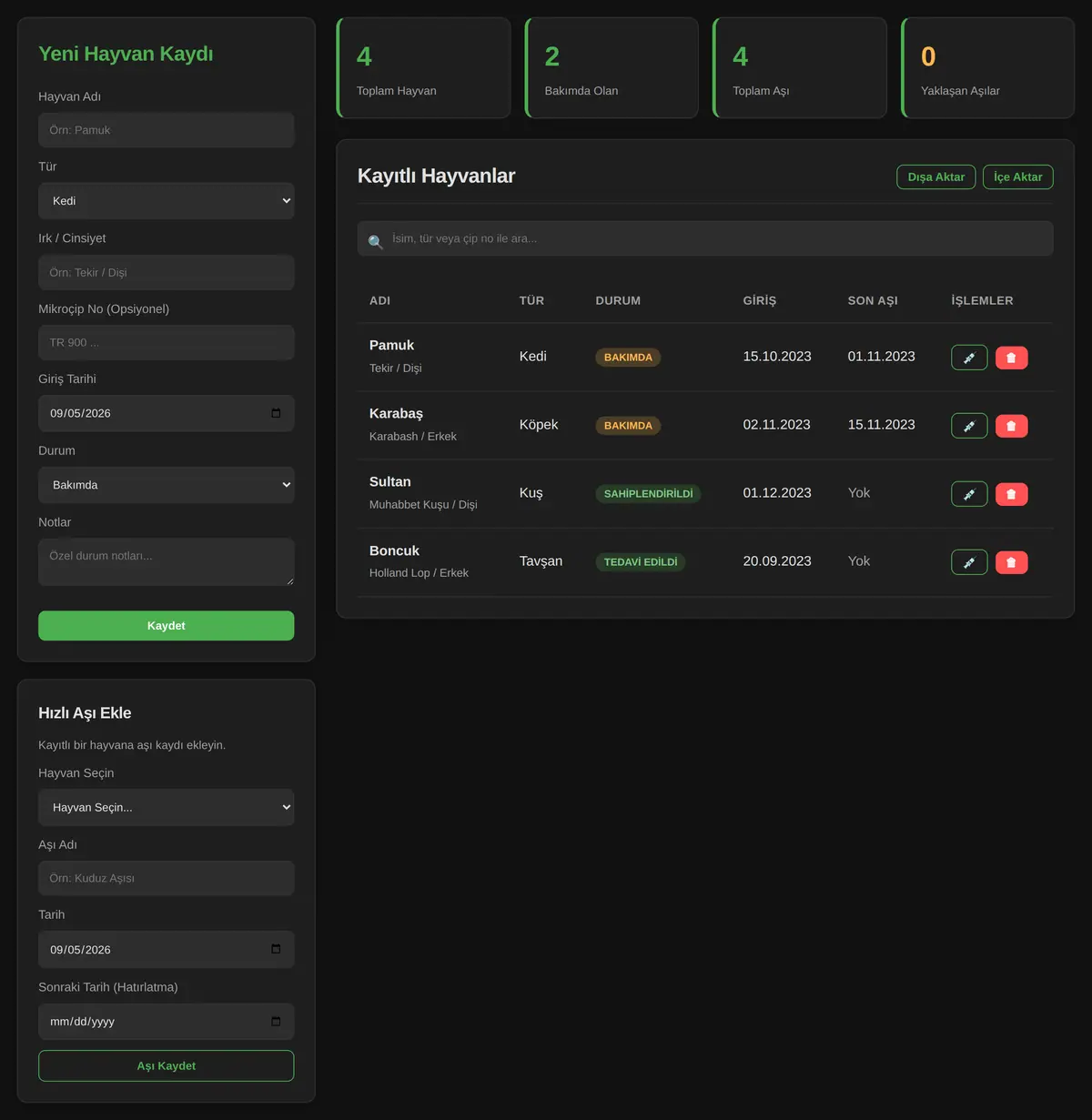Click the Toplam Hayvan stat card
Viewport: 1092px width, 1120px height.
pos(424,68)
